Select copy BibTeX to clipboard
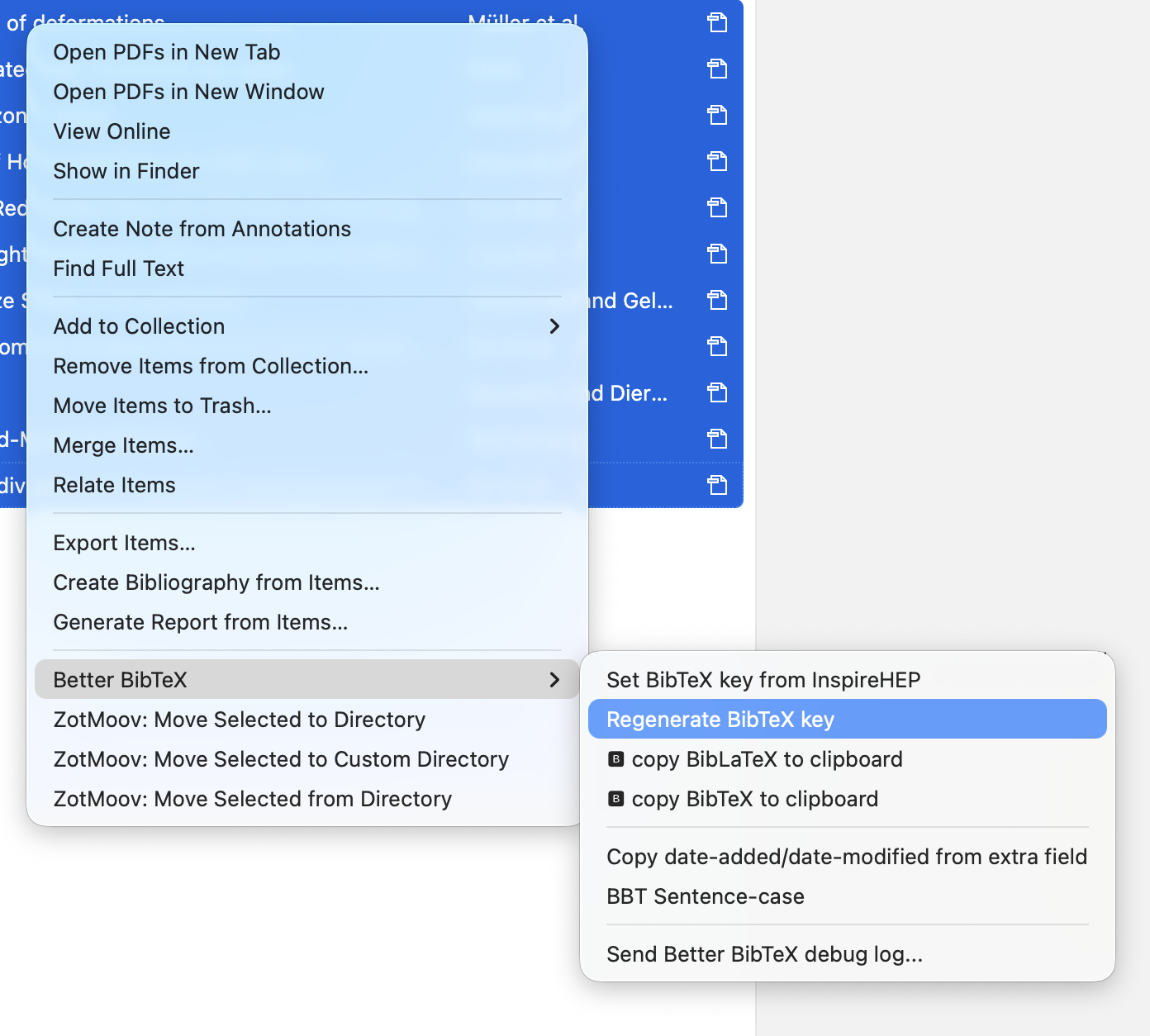1150x1036 pixels. [848, 799]
